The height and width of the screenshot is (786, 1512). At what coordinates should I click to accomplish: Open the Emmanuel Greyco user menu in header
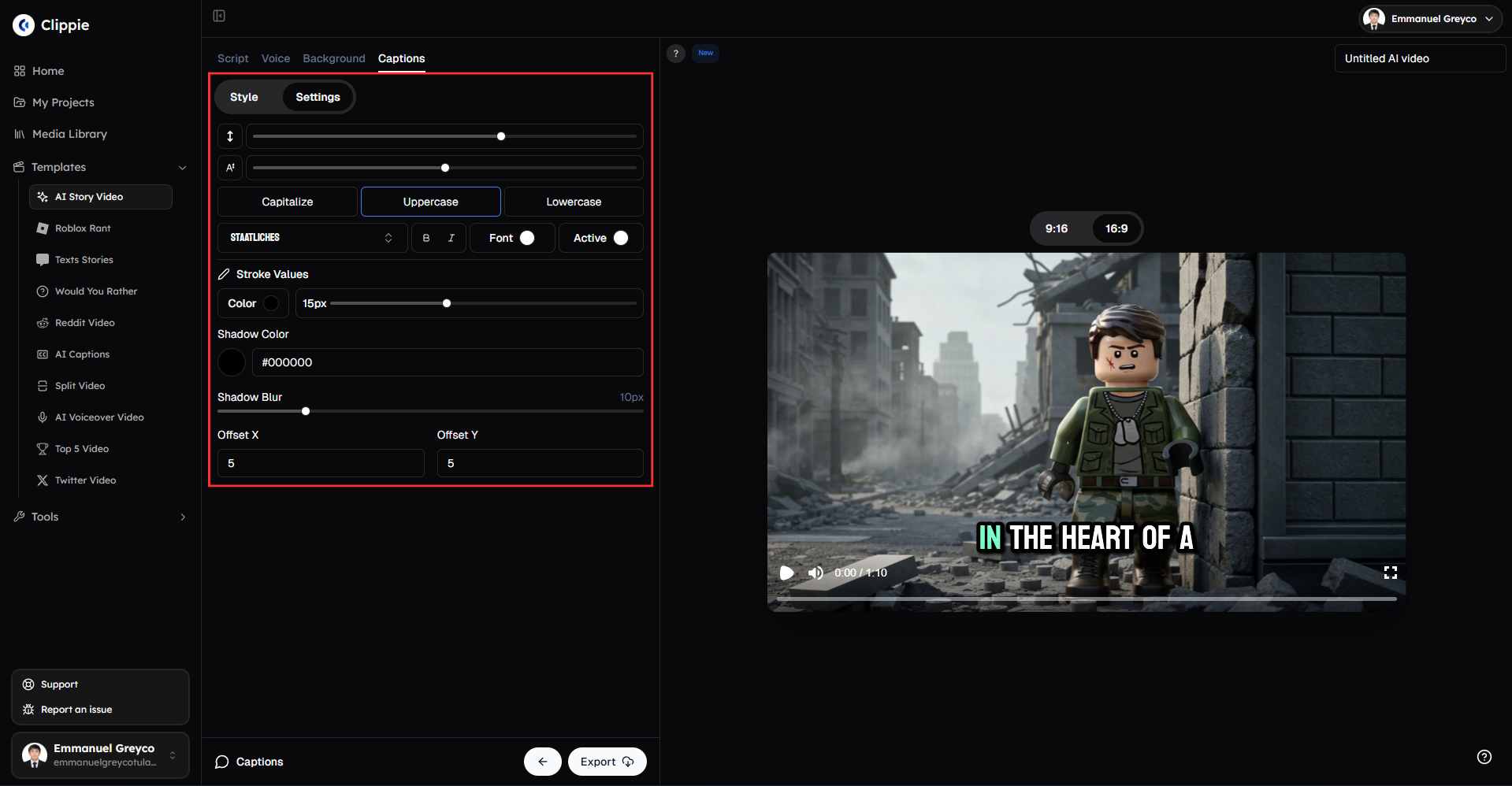pos(1430,19)
